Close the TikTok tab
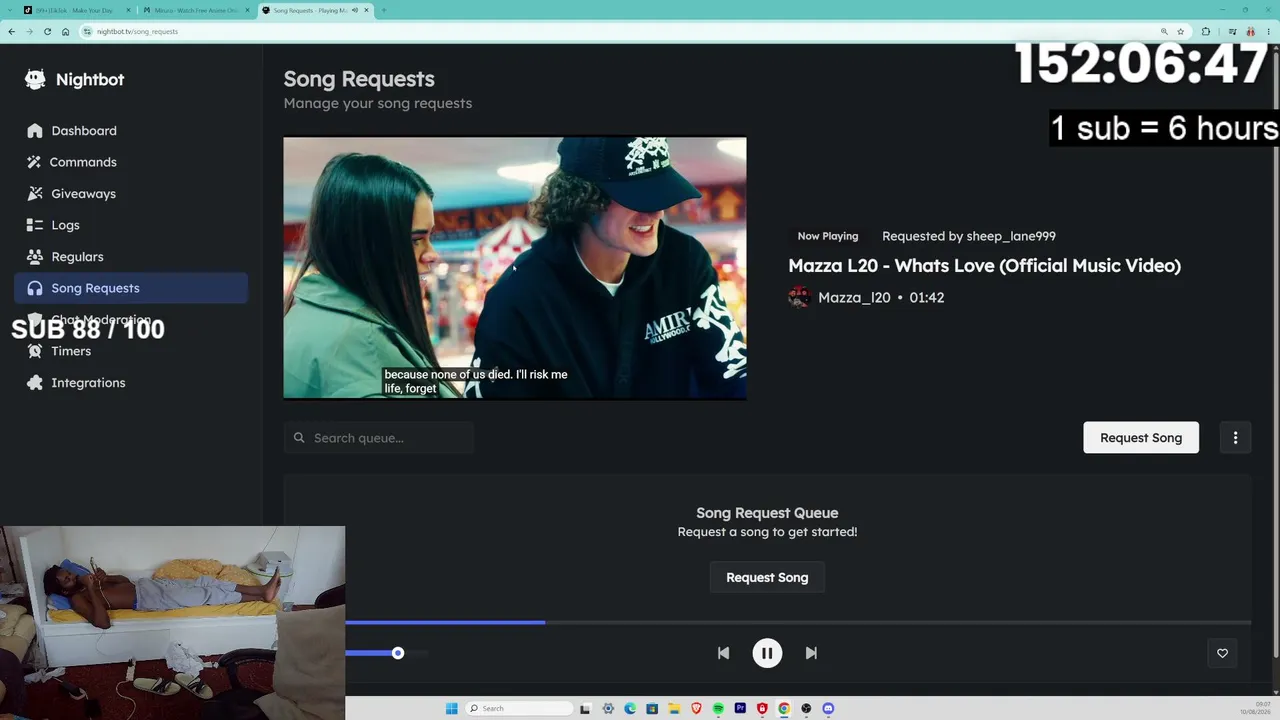 [128, 10]
